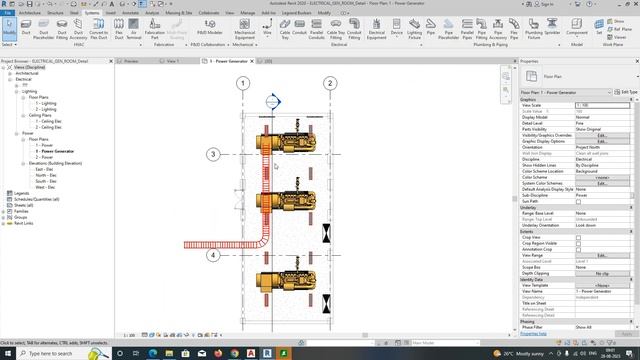Image resolution: width=640 pixels, height=360 pixels.
Task: Click the Set work plane icon
Action: point(599,27)
